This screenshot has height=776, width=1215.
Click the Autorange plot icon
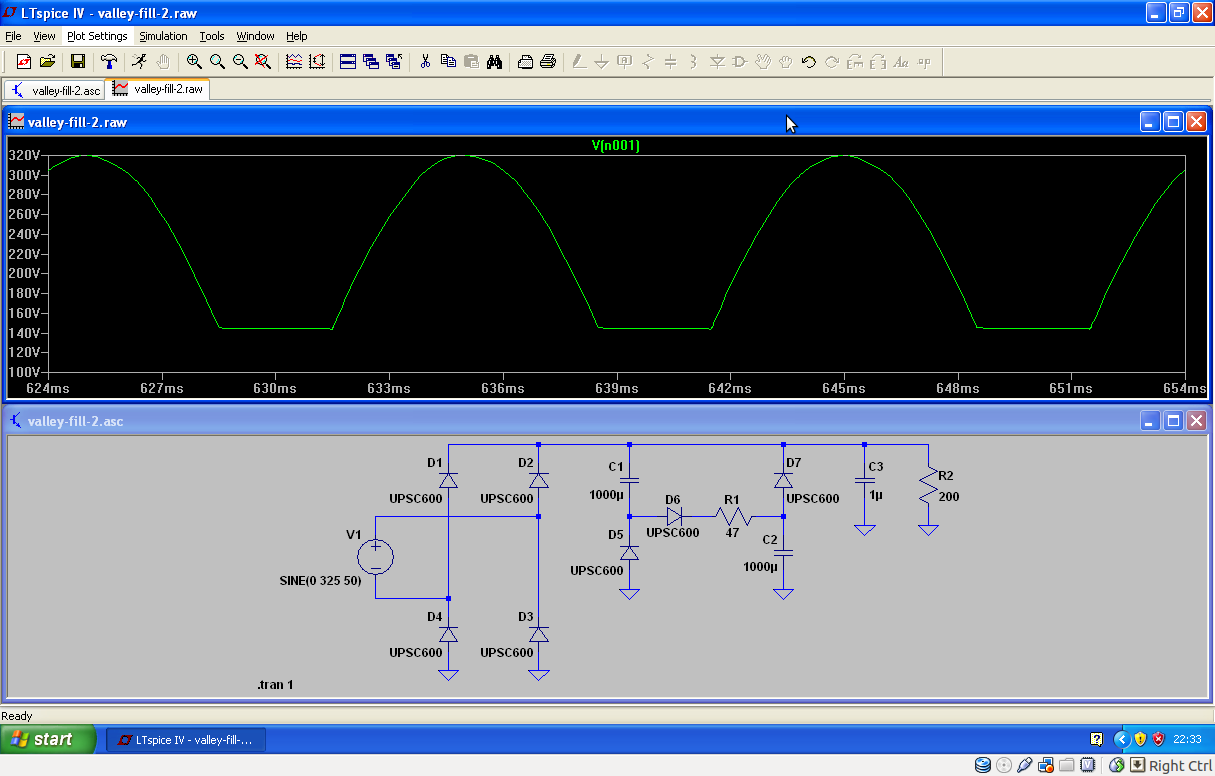click(x=317, y=62)
